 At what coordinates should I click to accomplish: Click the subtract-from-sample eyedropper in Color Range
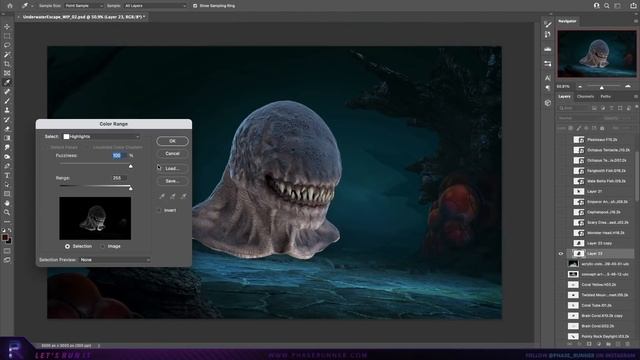click(184, 196)
